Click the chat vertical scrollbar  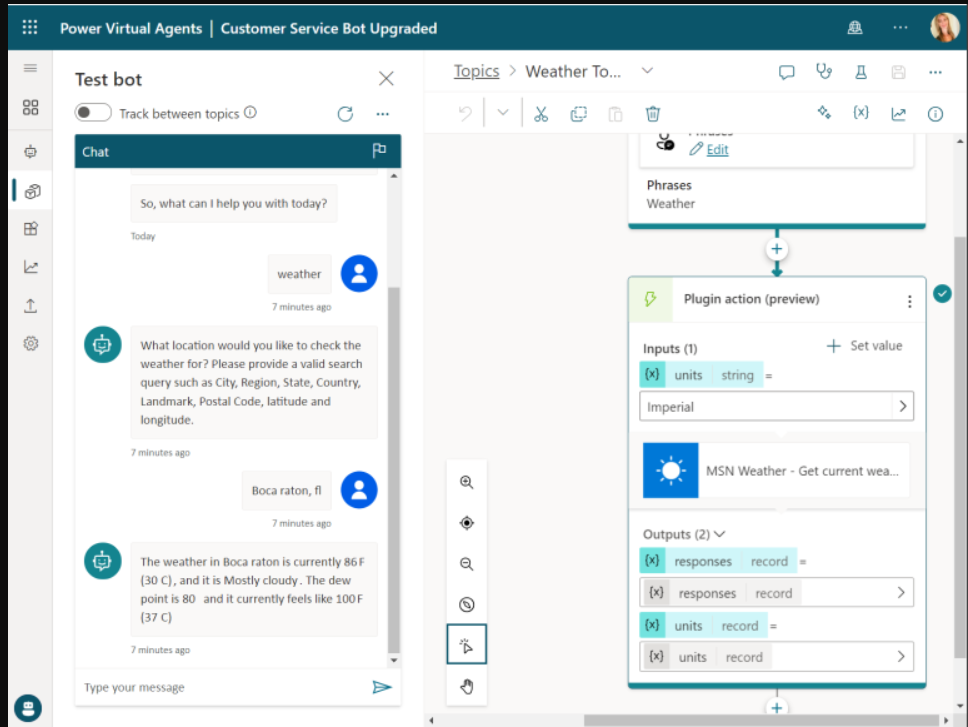pyautogui.click(x=394, y=469)
